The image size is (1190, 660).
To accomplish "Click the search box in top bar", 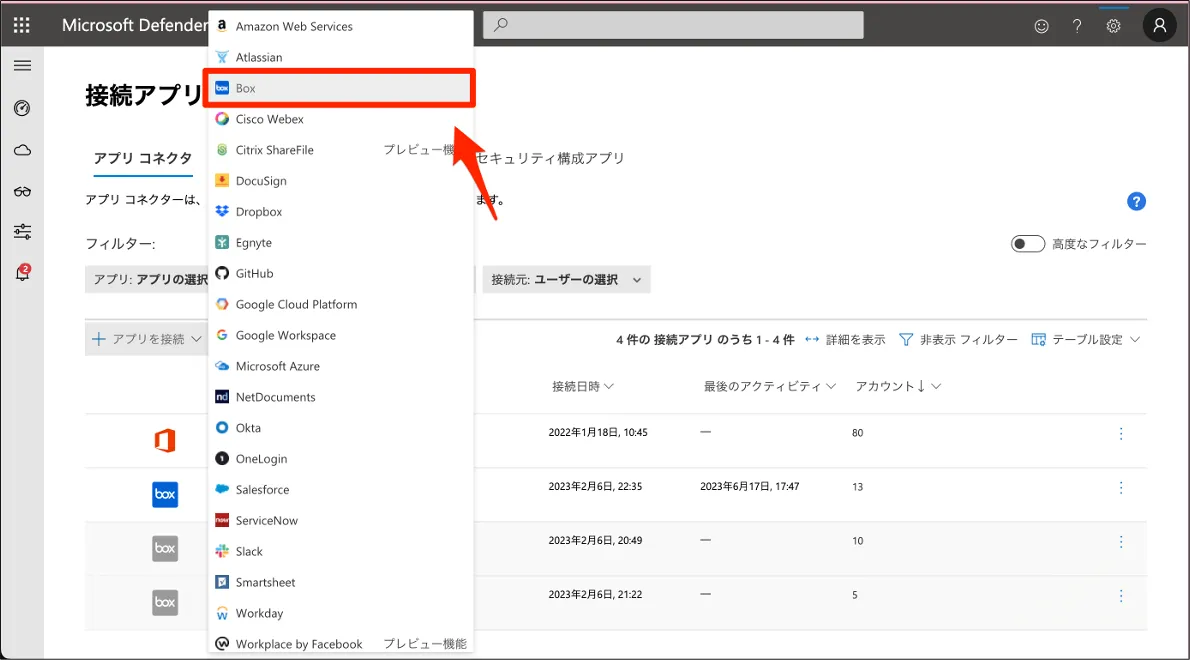I will (673, 25).
